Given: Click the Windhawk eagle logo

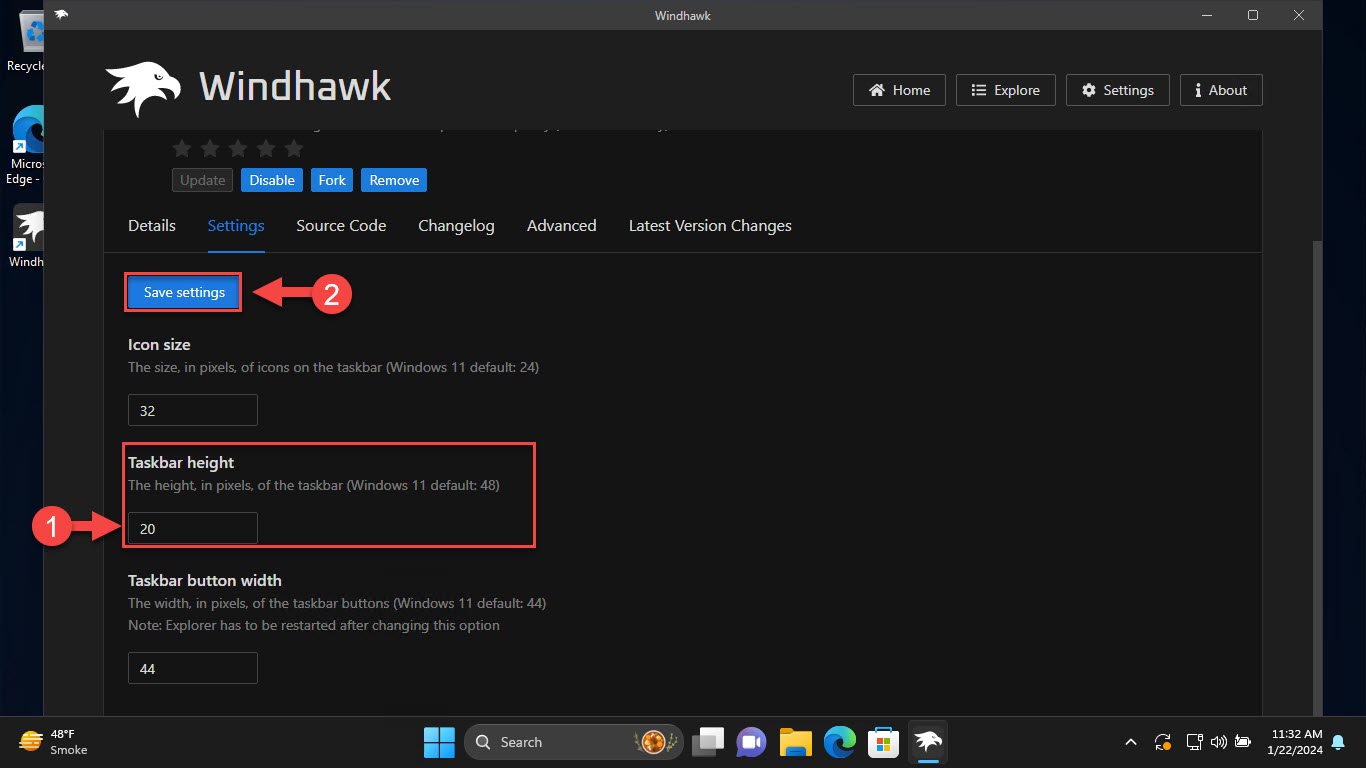Looking at the screenshot, I should pyautogui.click(x=143, y=89).
